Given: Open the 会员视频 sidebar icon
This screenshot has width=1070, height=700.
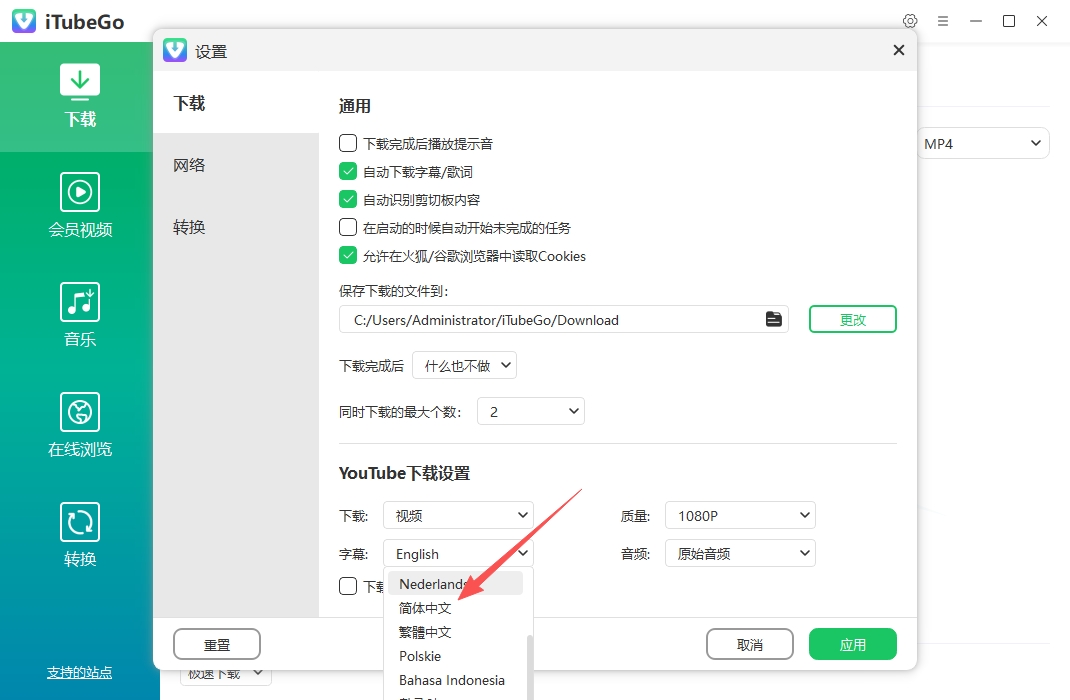Looking at the screenshot, I should click(80, 192).
